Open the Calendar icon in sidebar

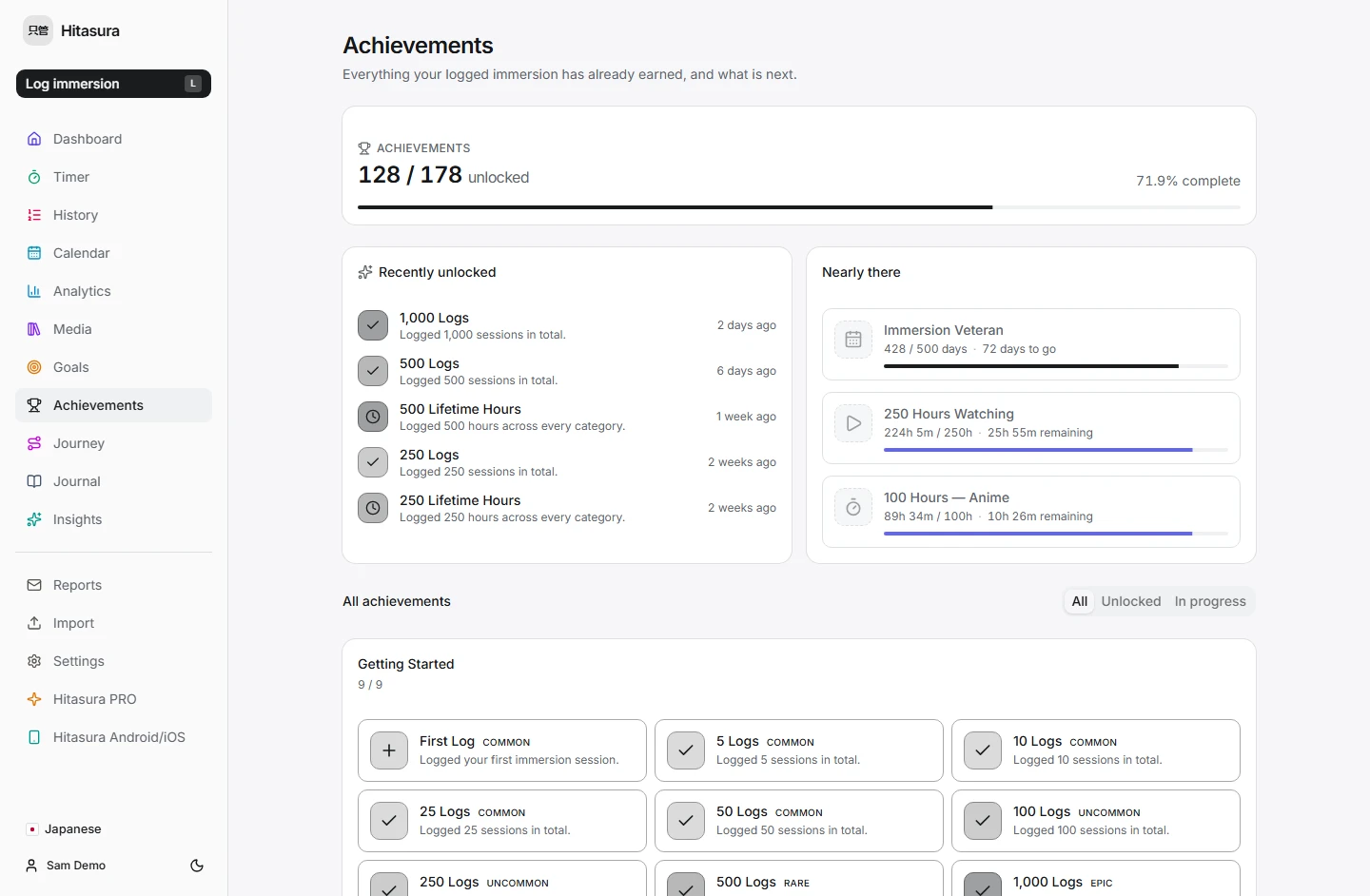(x=34, y=253)
